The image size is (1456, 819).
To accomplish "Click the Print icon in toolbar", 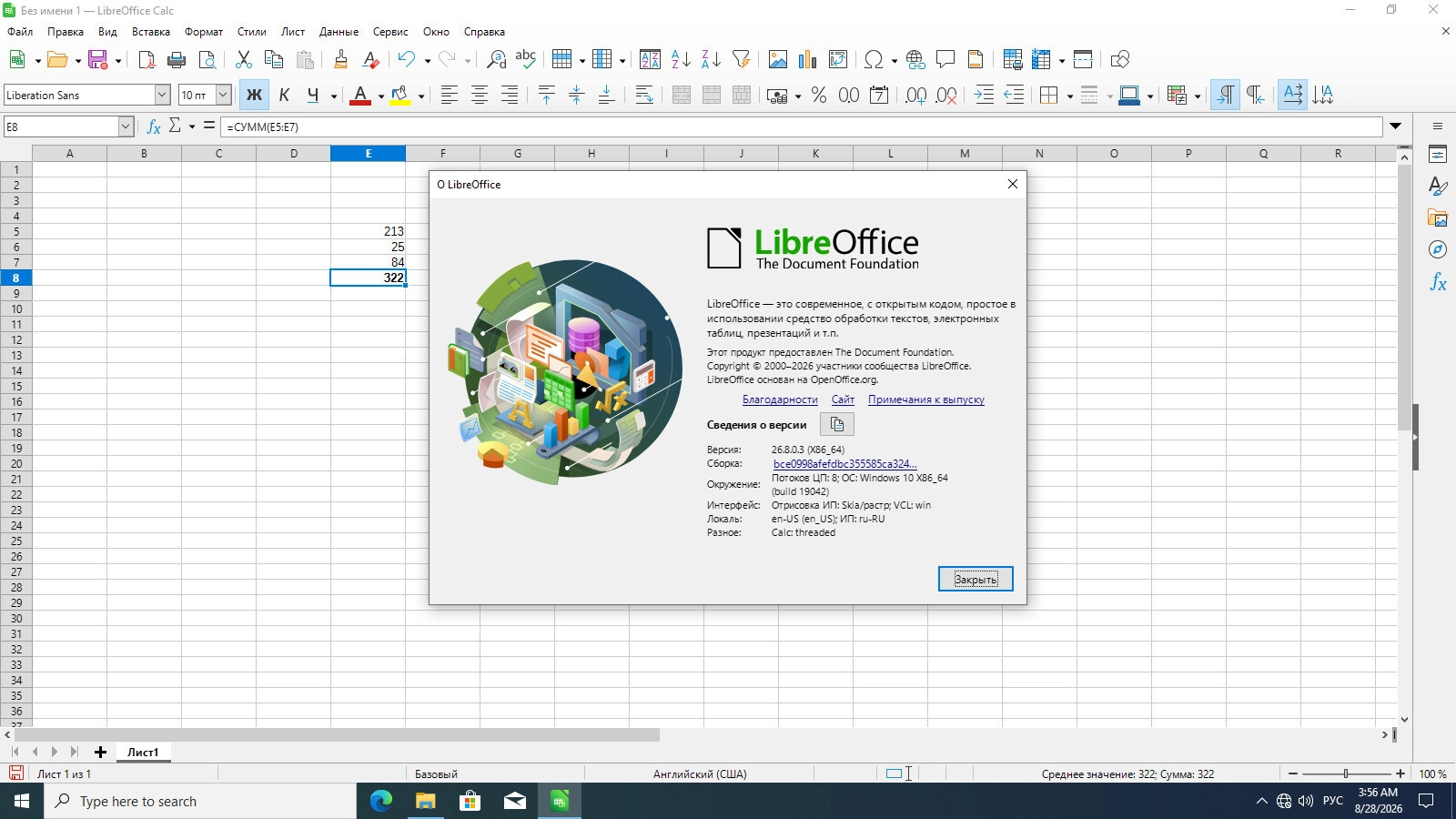I will tap(177, 60).
